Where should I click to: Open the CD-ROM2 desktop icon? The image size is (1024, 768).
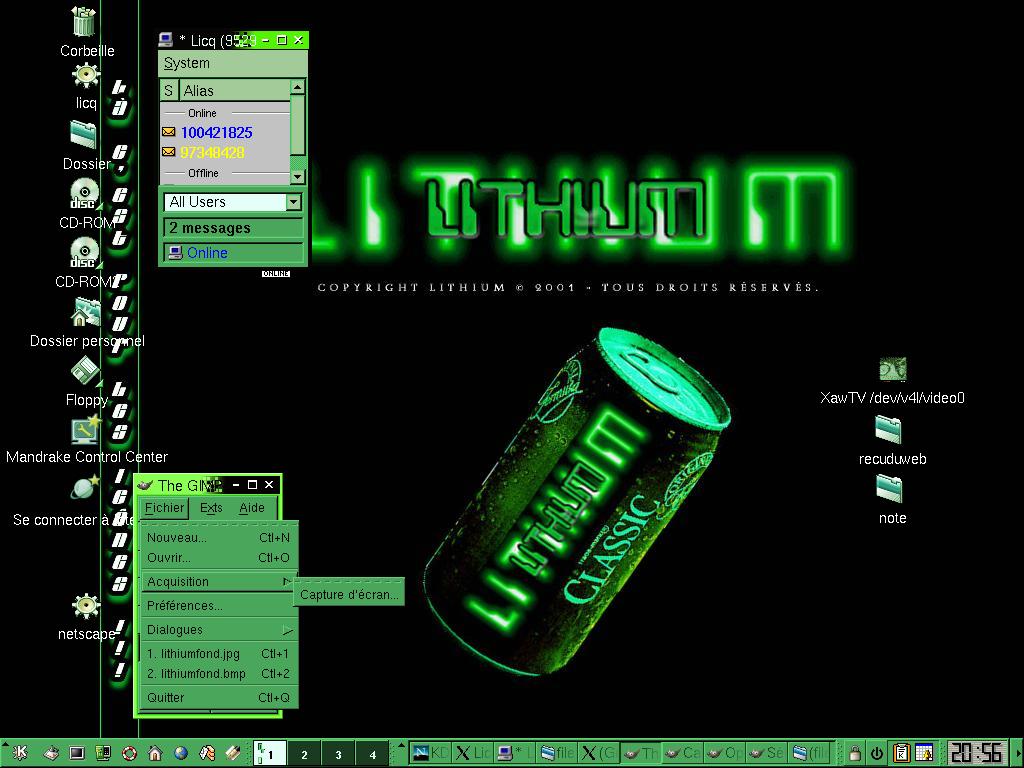click(x=85, y=253)
